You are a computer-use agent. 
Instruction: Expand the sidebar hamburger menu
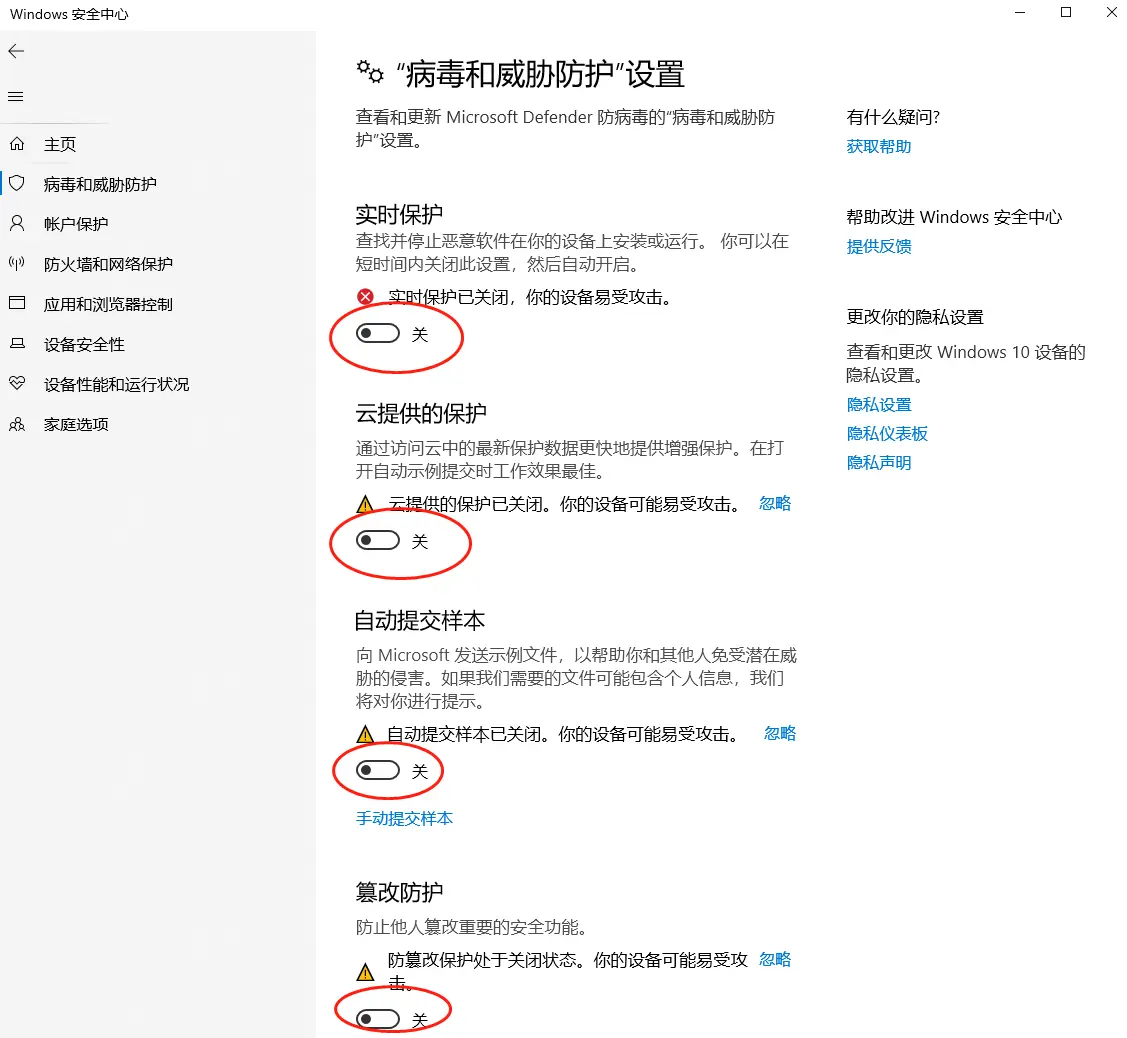(x=15, y=96)
